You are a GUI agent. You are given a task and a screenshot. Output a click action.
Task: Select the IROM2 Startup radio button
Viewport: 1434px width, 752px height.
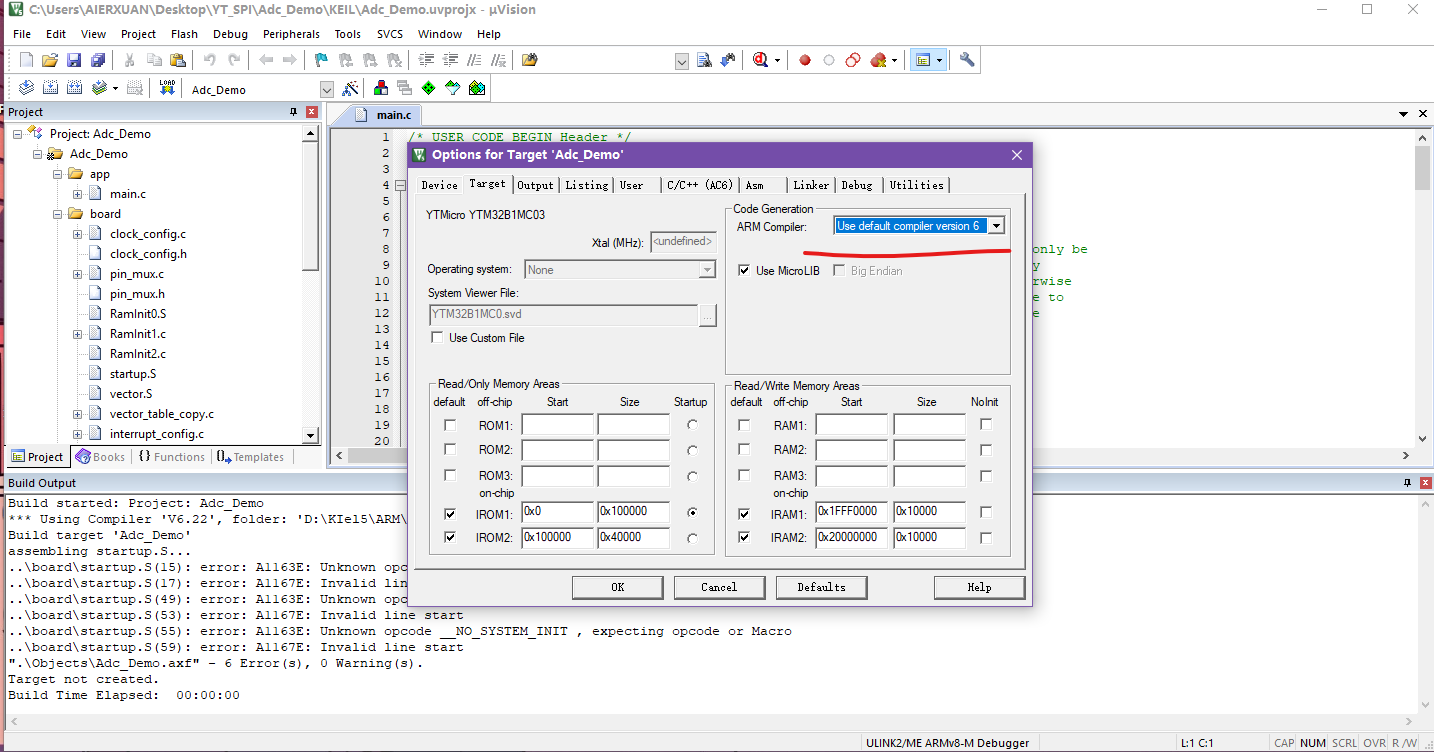point(692,538)
